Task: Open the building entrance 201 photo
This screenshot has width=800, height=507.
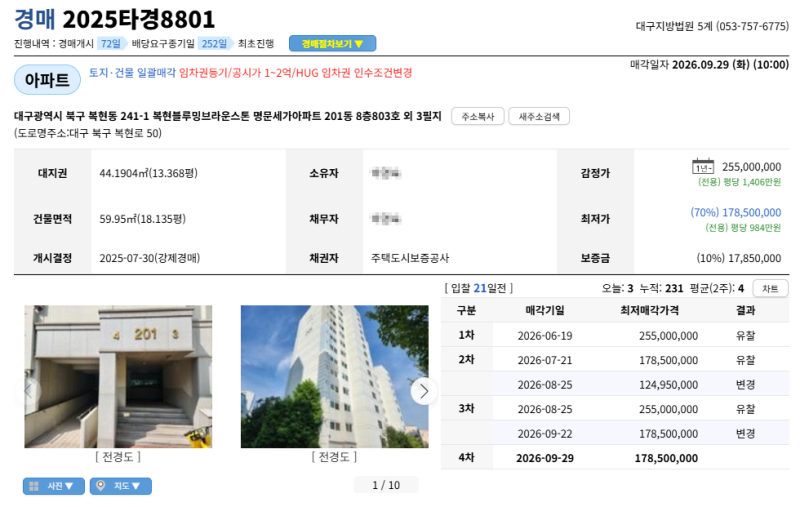Action: [118, 376]
